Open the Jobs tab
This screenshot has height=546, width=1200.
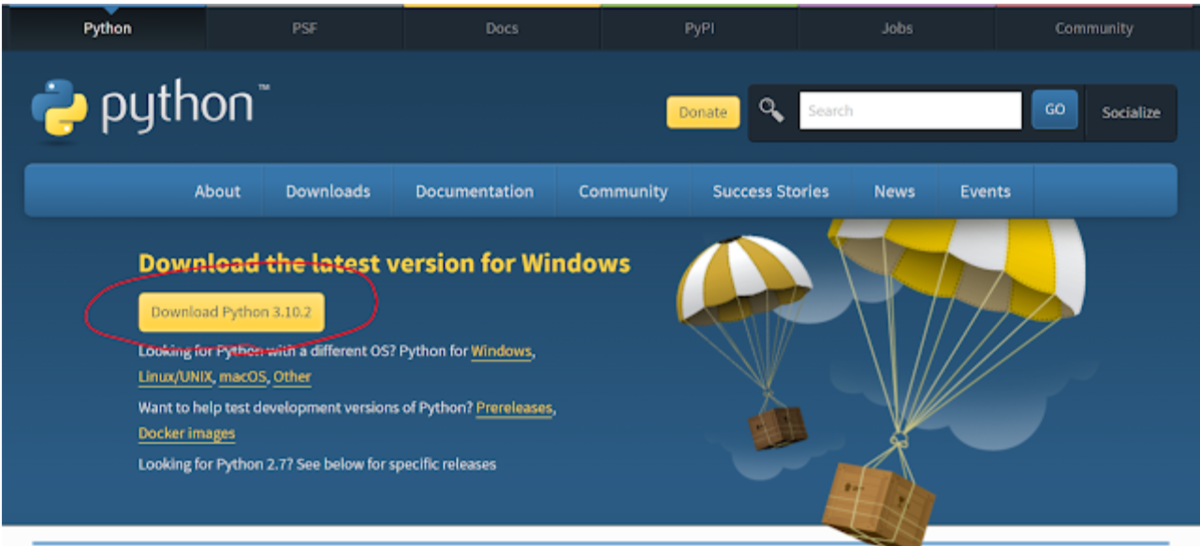click(x=897, y=28)
